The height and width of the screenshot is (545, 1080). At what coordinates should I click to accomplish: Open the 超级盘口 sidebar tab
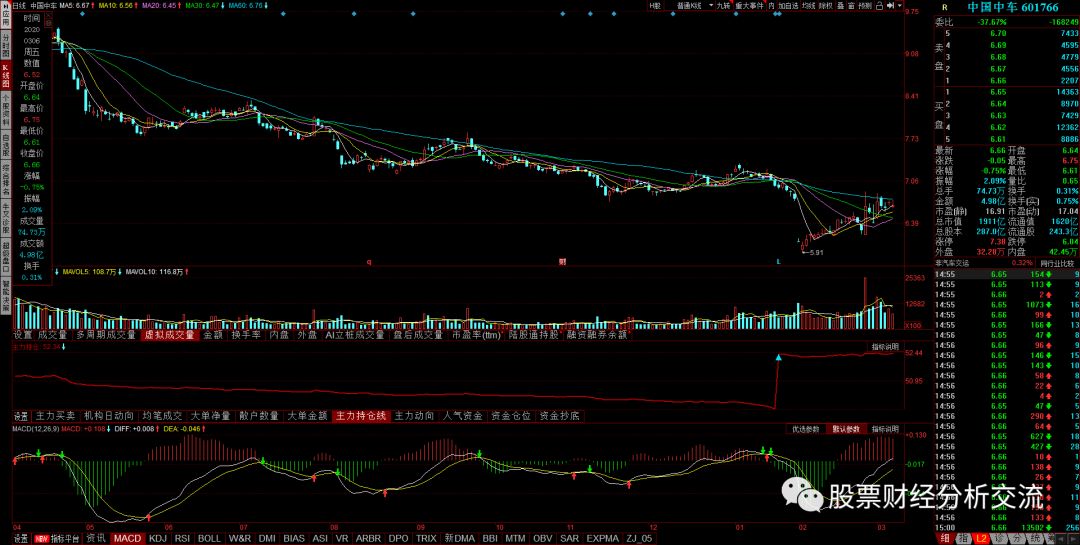[5, 255]
